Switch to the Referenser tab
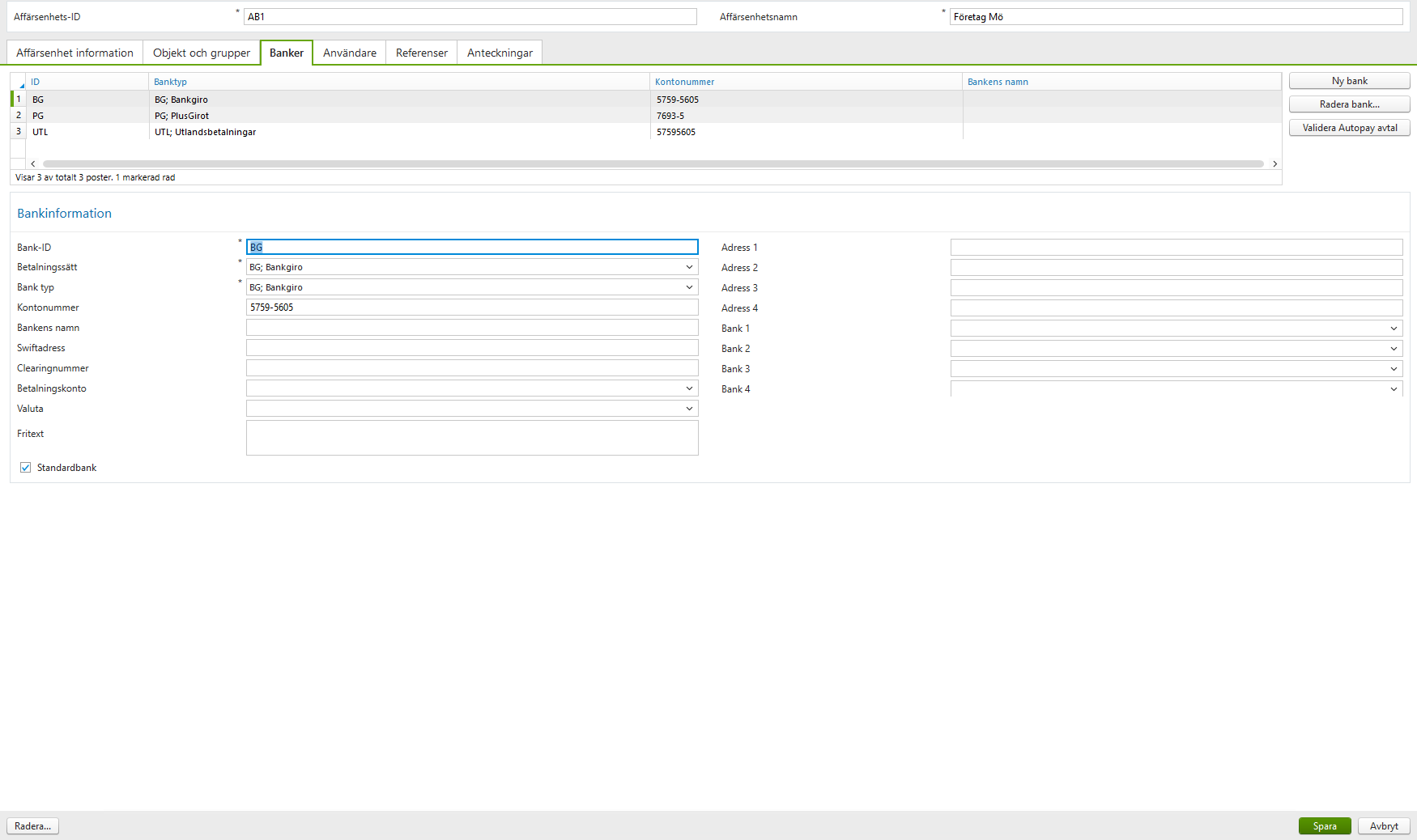This screenshot has width=1417, height=840. (x=421, y=52)
